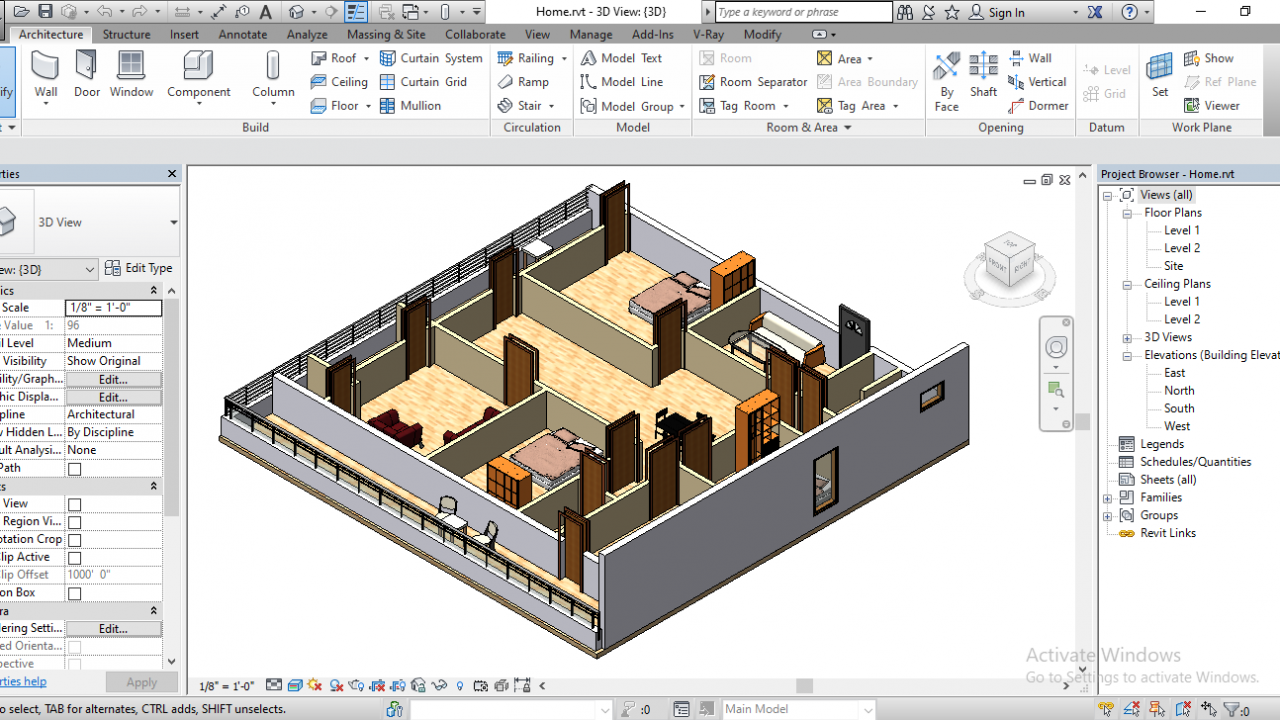Viewport: 1280px width, 720px height.
Task: Toggle the Far Clip Active checkbox
Action: pyautogui.click(x=74, y=558)
